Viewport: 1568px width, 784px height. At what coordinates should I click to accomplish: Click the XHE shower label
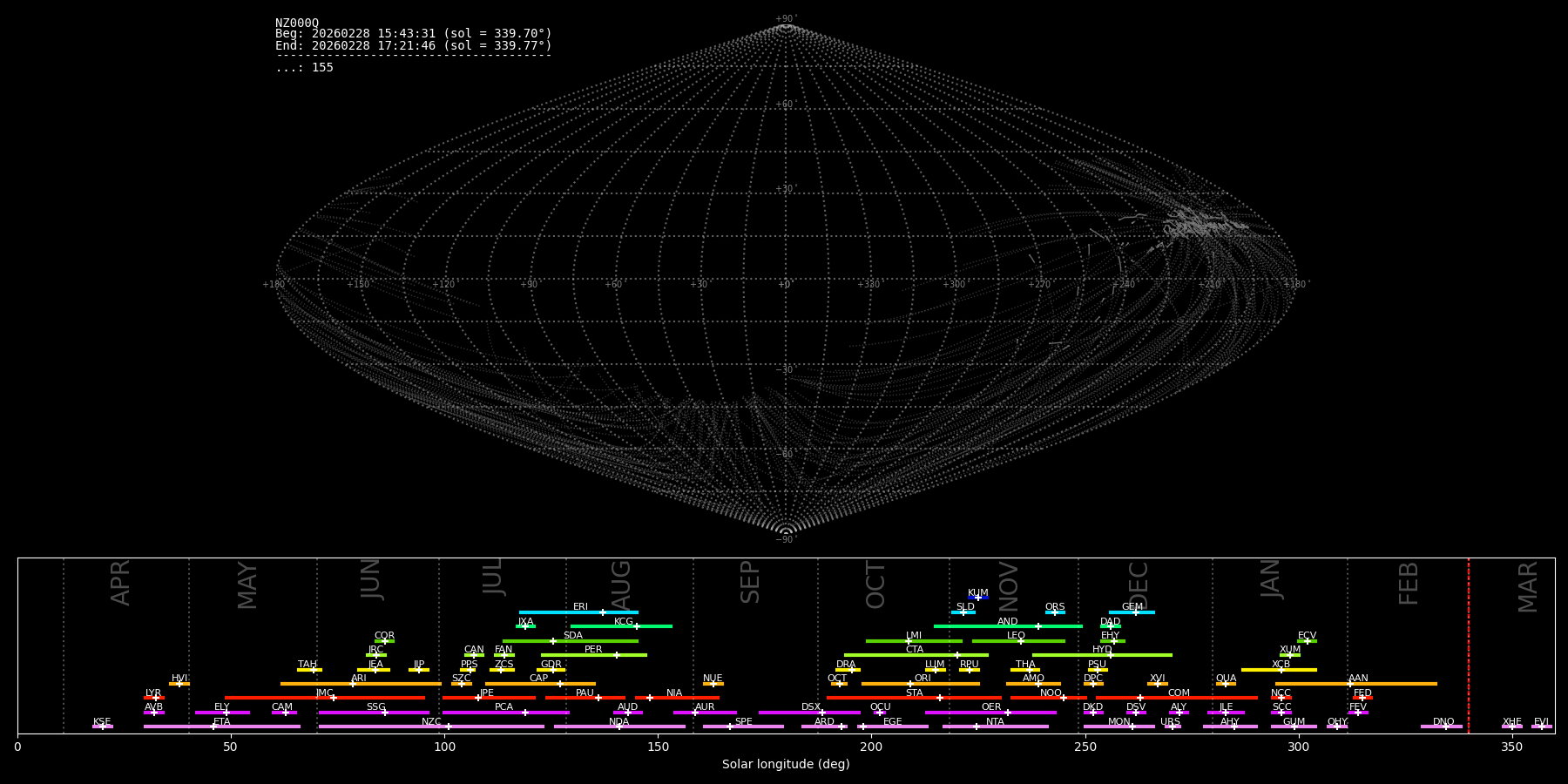1512,722
